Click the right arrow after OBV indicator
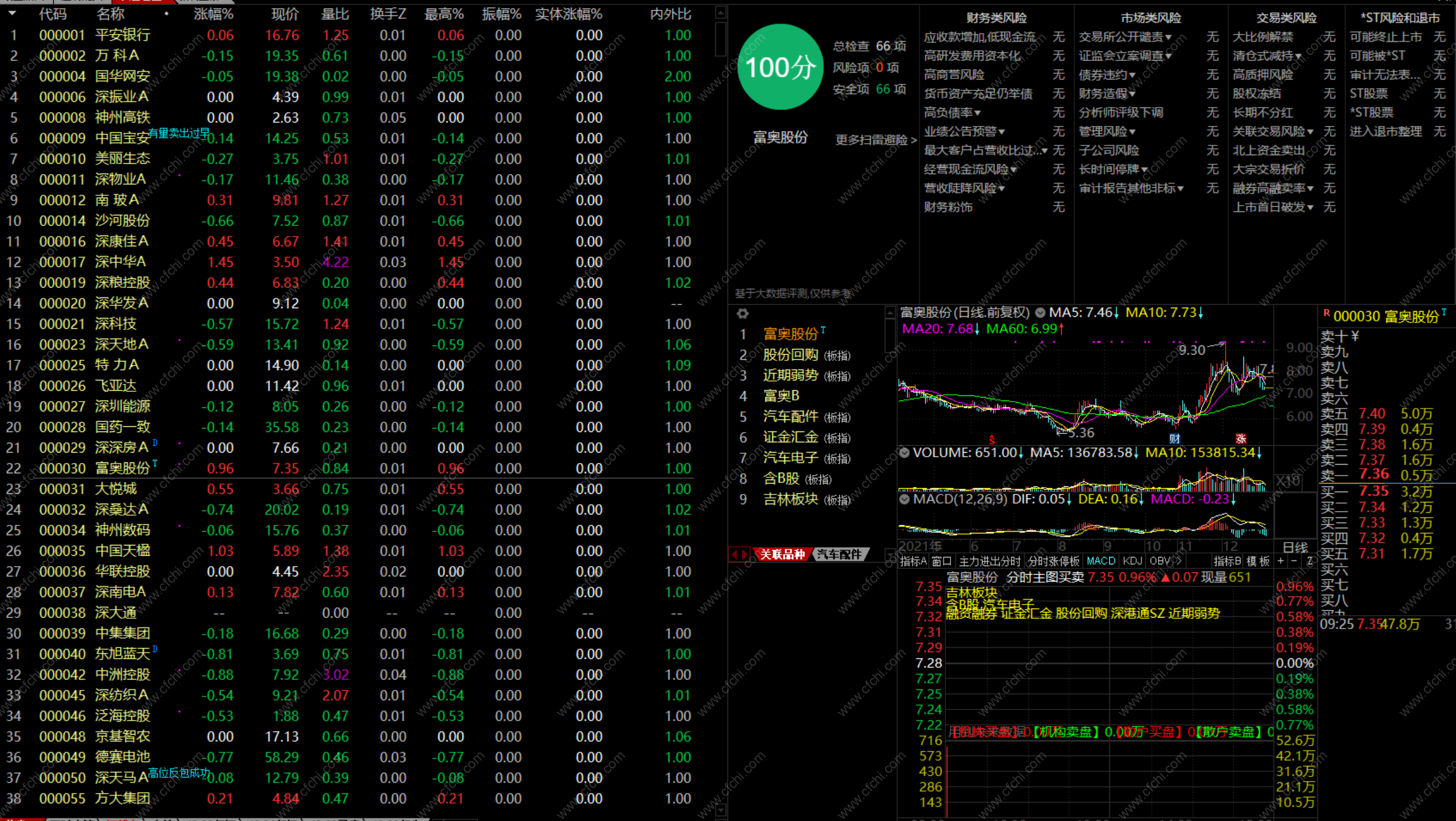 point(1179,561)
